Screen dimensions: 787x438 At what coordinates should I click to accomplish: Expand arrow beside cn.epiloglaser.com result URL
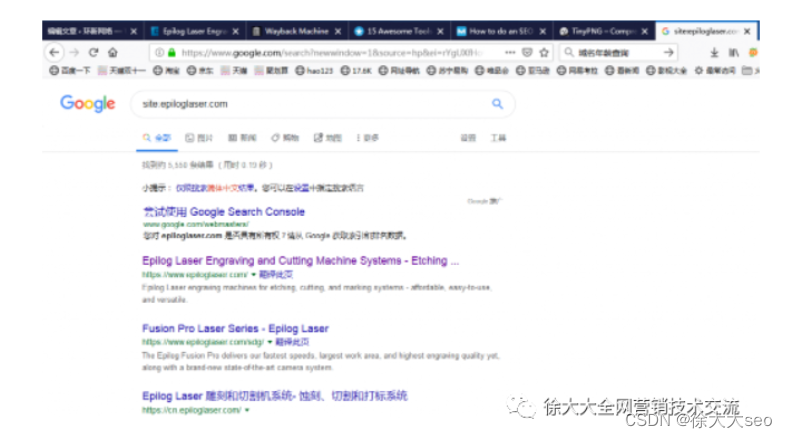pos(246,410)
